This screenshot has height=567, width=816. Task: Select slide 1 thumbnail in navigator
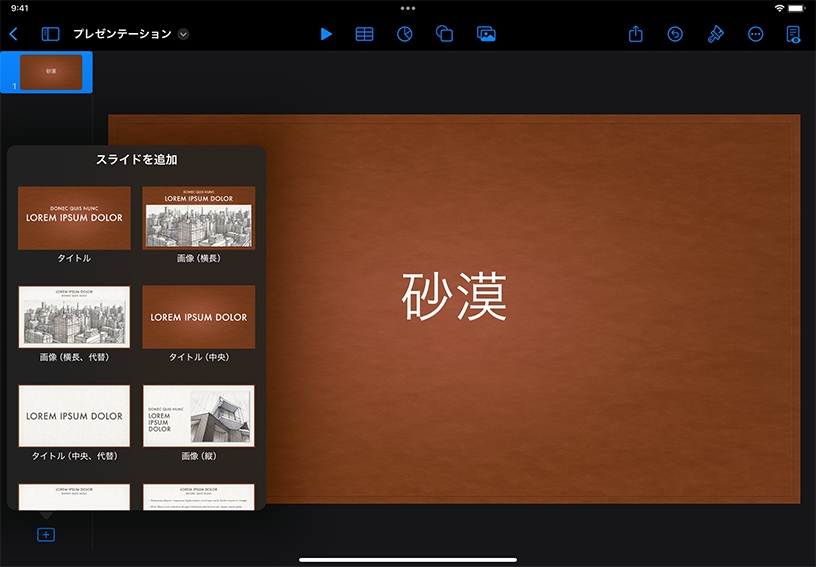click(x=51, y=72)
